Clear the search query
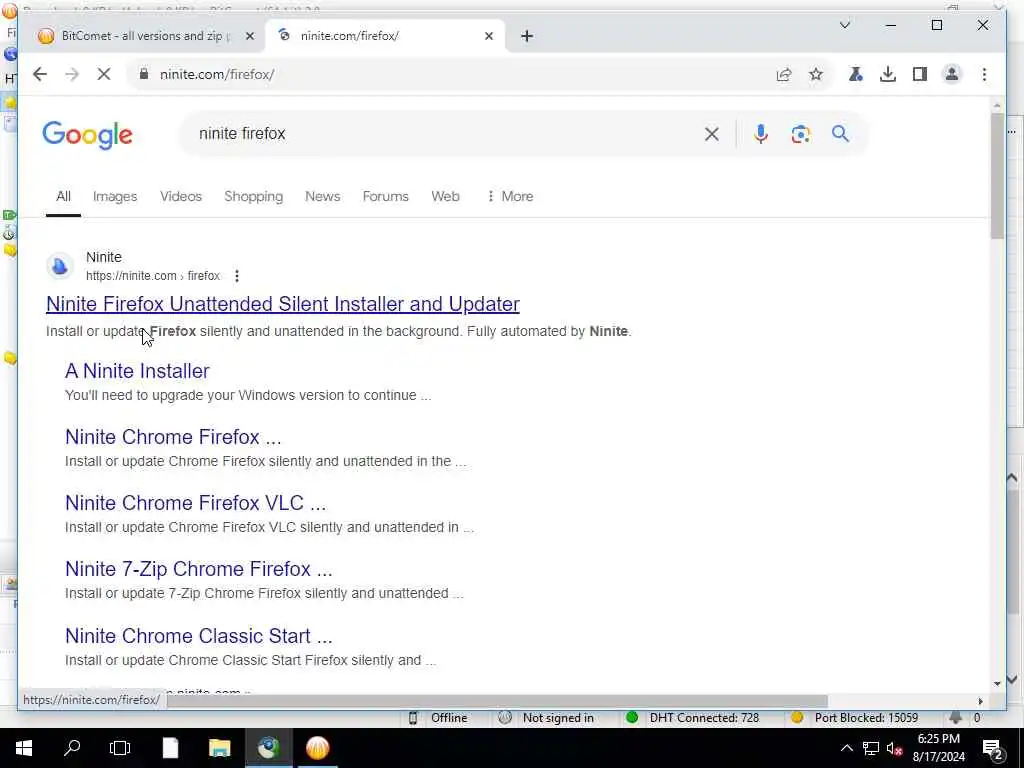1024x768 pixels. pos(712,135)
